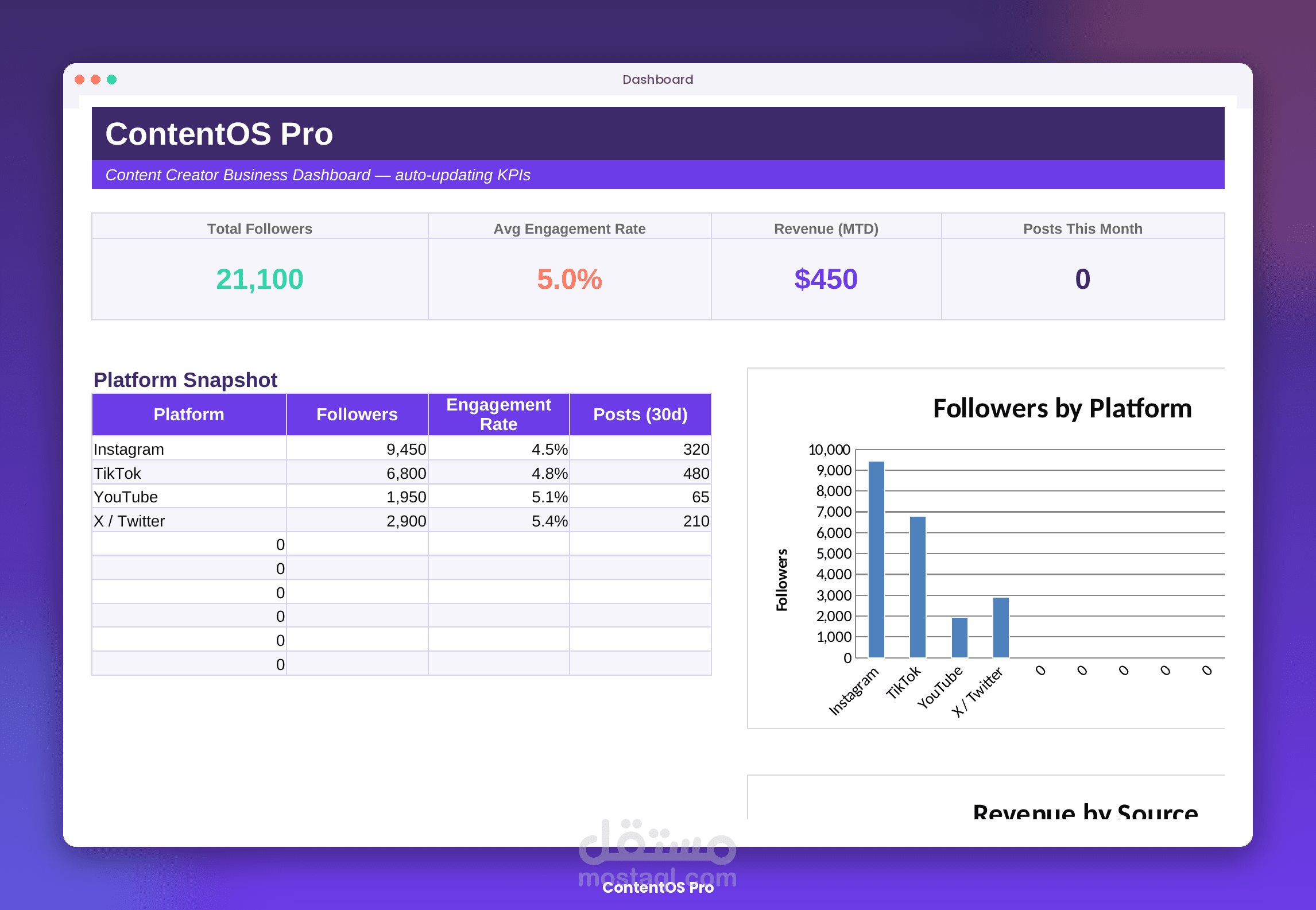Select the YouTube cell in the table
This screenshot has height=910, width=1316.
point(189,497)
